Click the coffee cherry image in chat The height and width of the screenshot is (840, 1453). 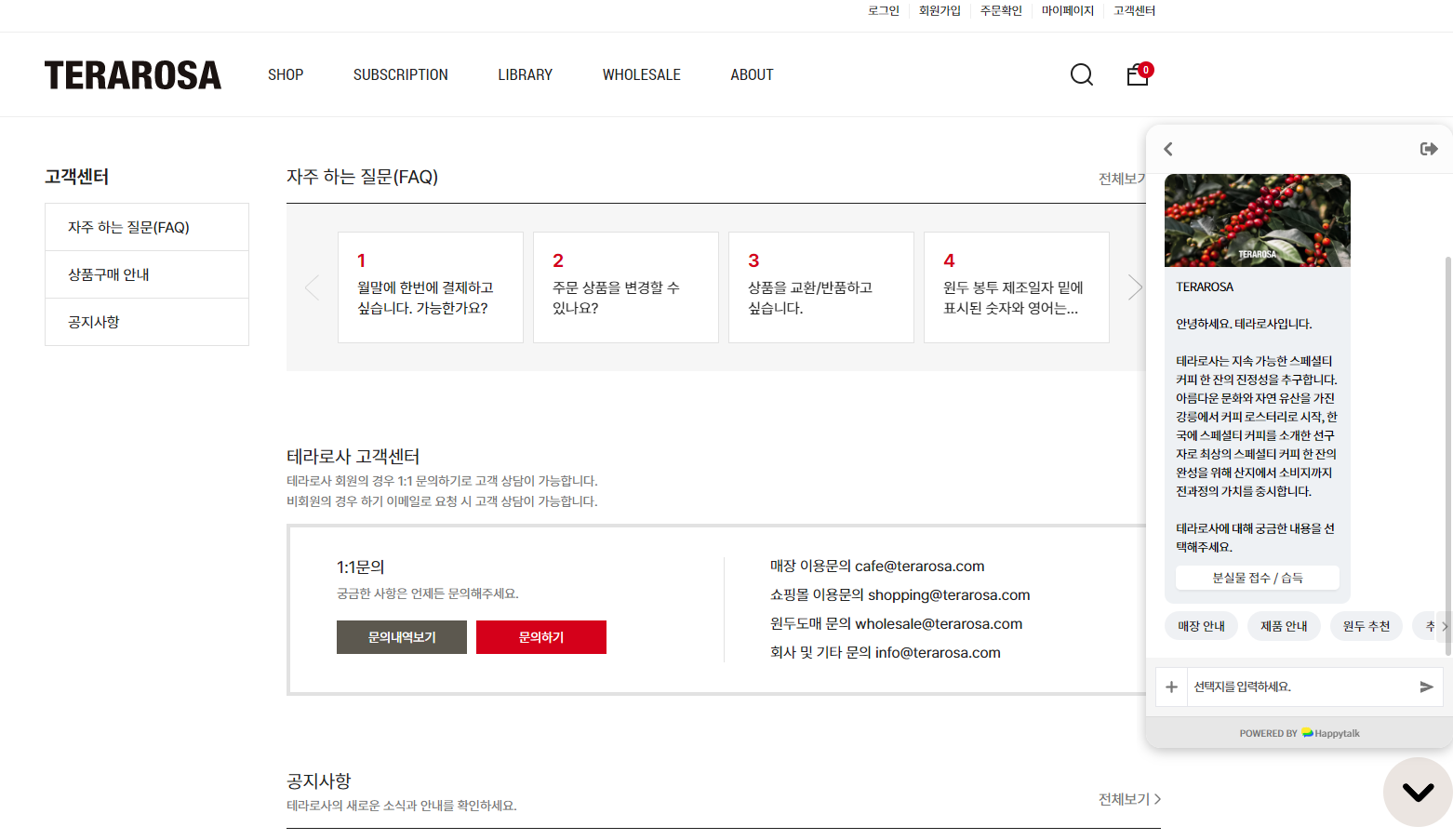tap(1258, 220)
